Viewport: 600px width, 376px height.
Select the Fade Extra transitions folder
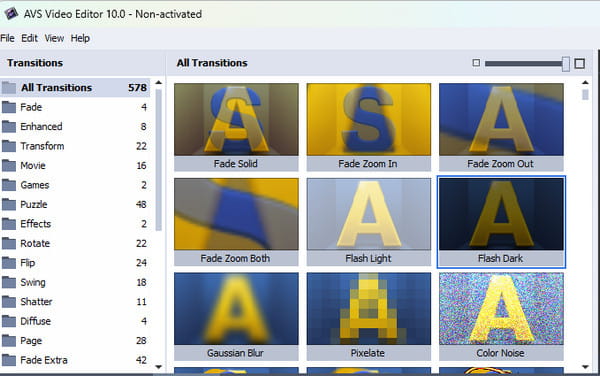click(75, 360)
